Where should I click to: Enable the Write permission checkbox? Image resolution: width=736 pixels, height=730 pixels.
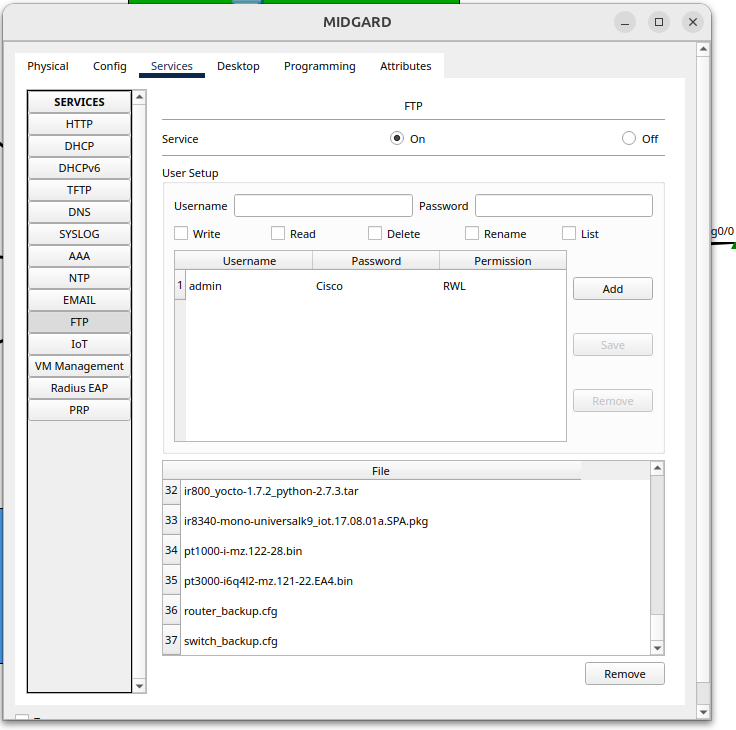click(181, 233)
